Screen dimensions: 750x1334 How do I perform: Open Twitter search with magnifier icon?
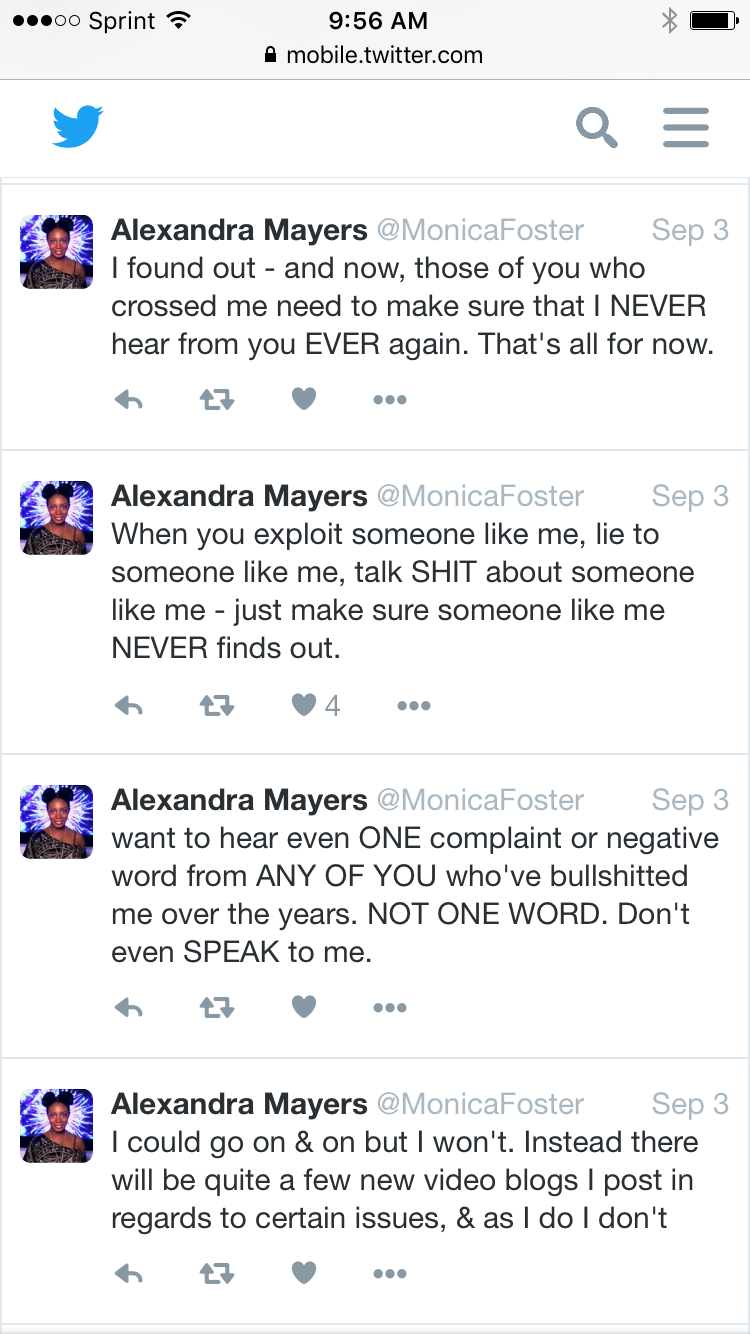click(x=596, y=128)
